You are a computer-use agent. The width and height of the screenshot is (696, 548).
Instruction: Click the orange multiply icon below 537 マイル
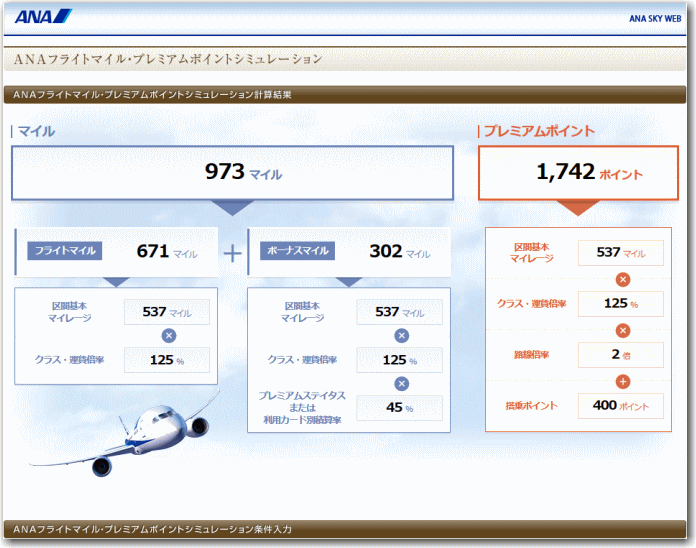coord(623,280)
